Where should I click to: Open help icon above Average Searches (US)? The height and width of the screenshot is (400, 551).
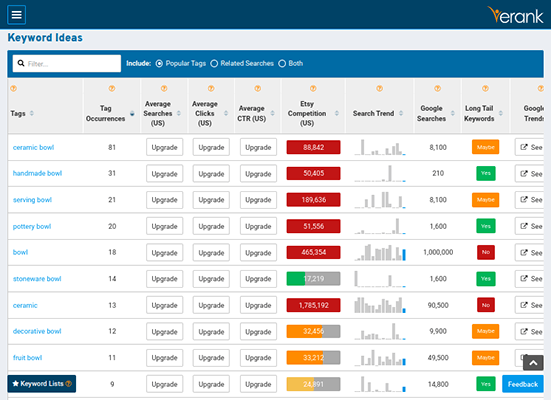(164, 88)
